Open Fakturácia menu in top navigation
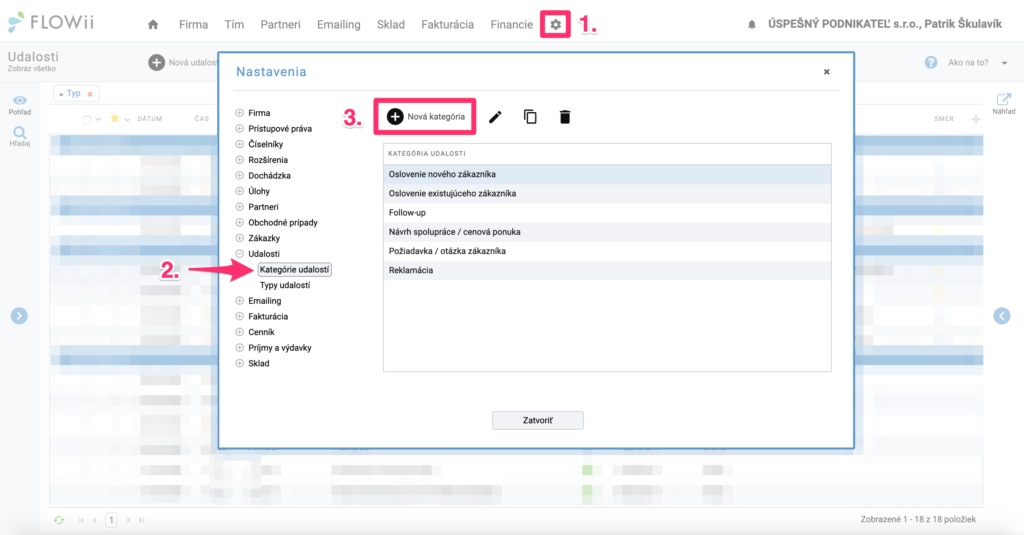Image resolution: width=1024 pixels, height=535 pixels. (447, 24)
